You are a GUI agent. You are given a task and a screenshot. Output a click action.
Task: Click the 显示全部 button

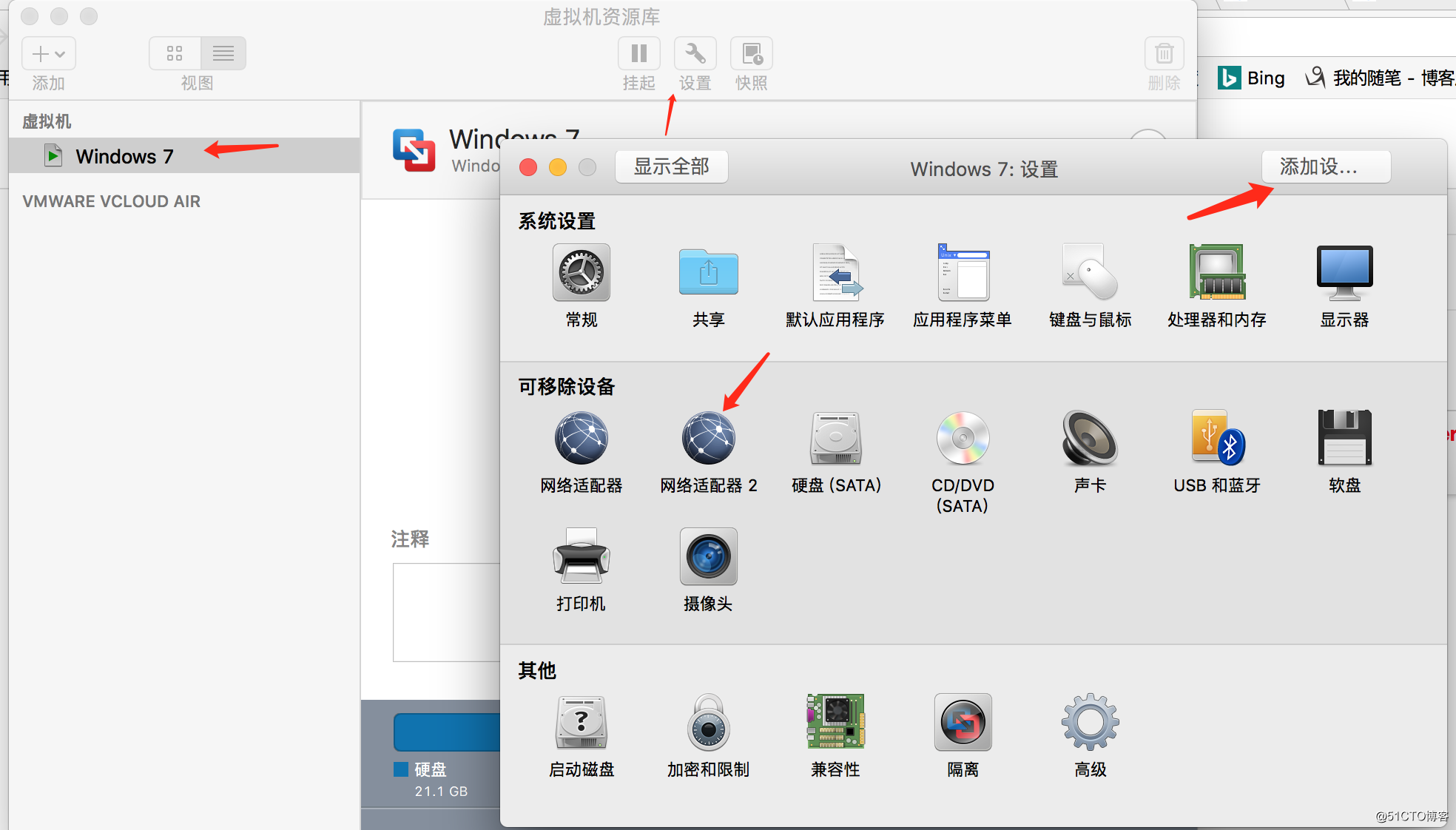(x=672, y=166)
